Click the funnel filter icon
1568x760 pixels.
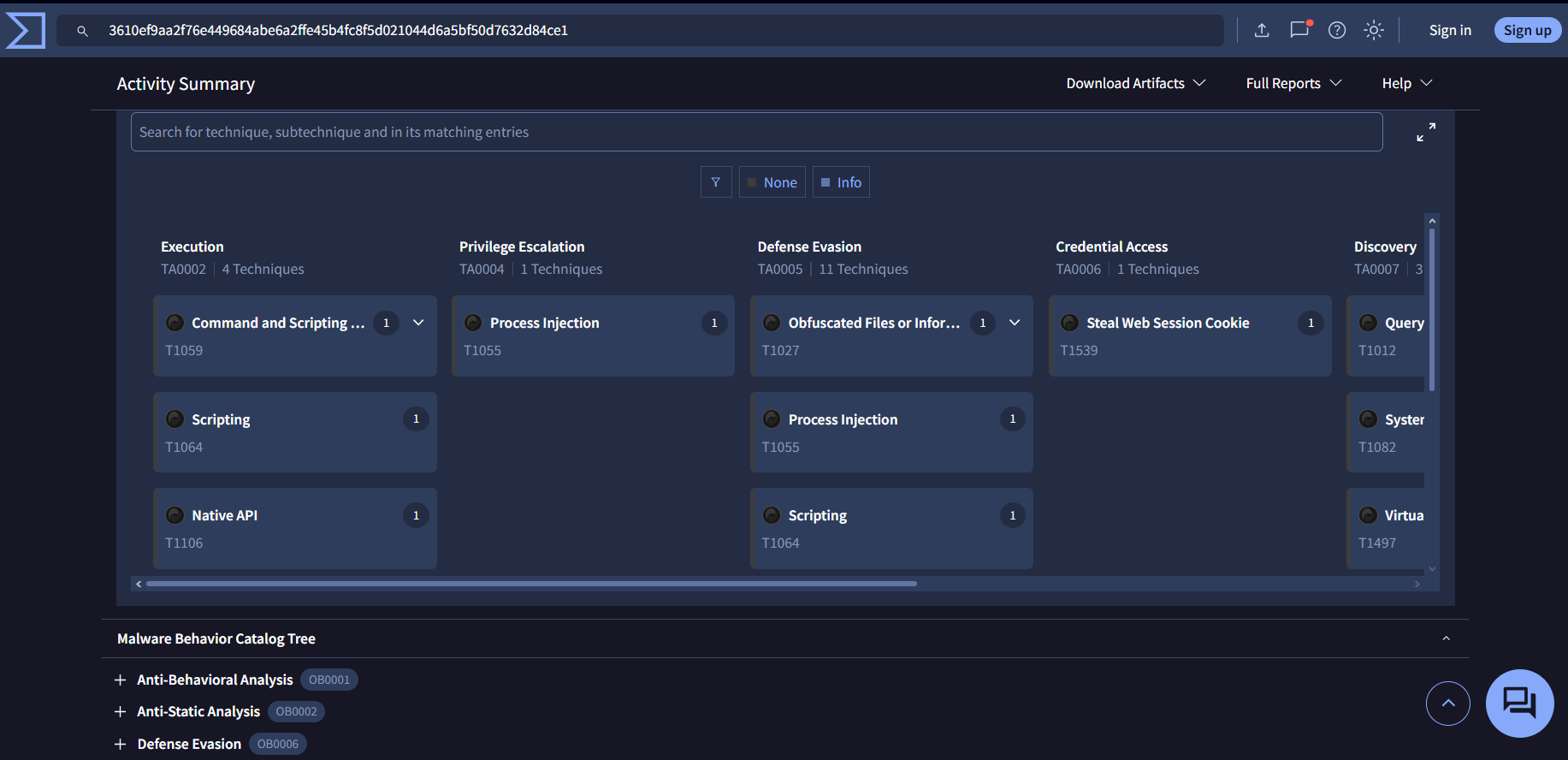coord(716,182)
